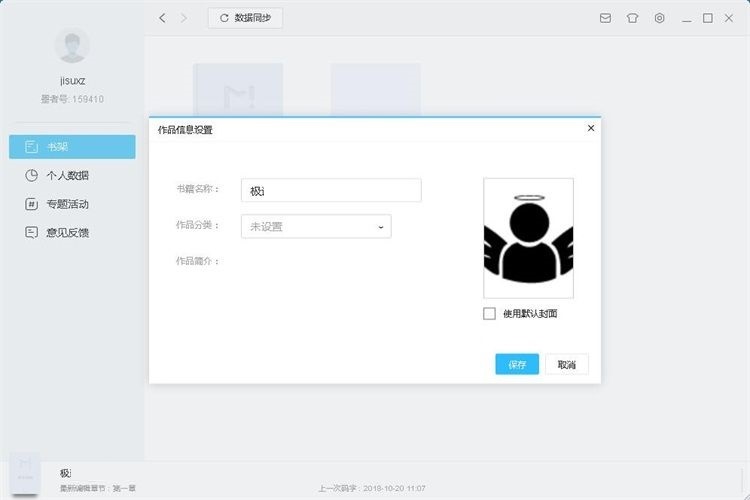This screenshot has height=500, width=750.
Task: Click the shirt skin theme icon
Action: [632, 18]
